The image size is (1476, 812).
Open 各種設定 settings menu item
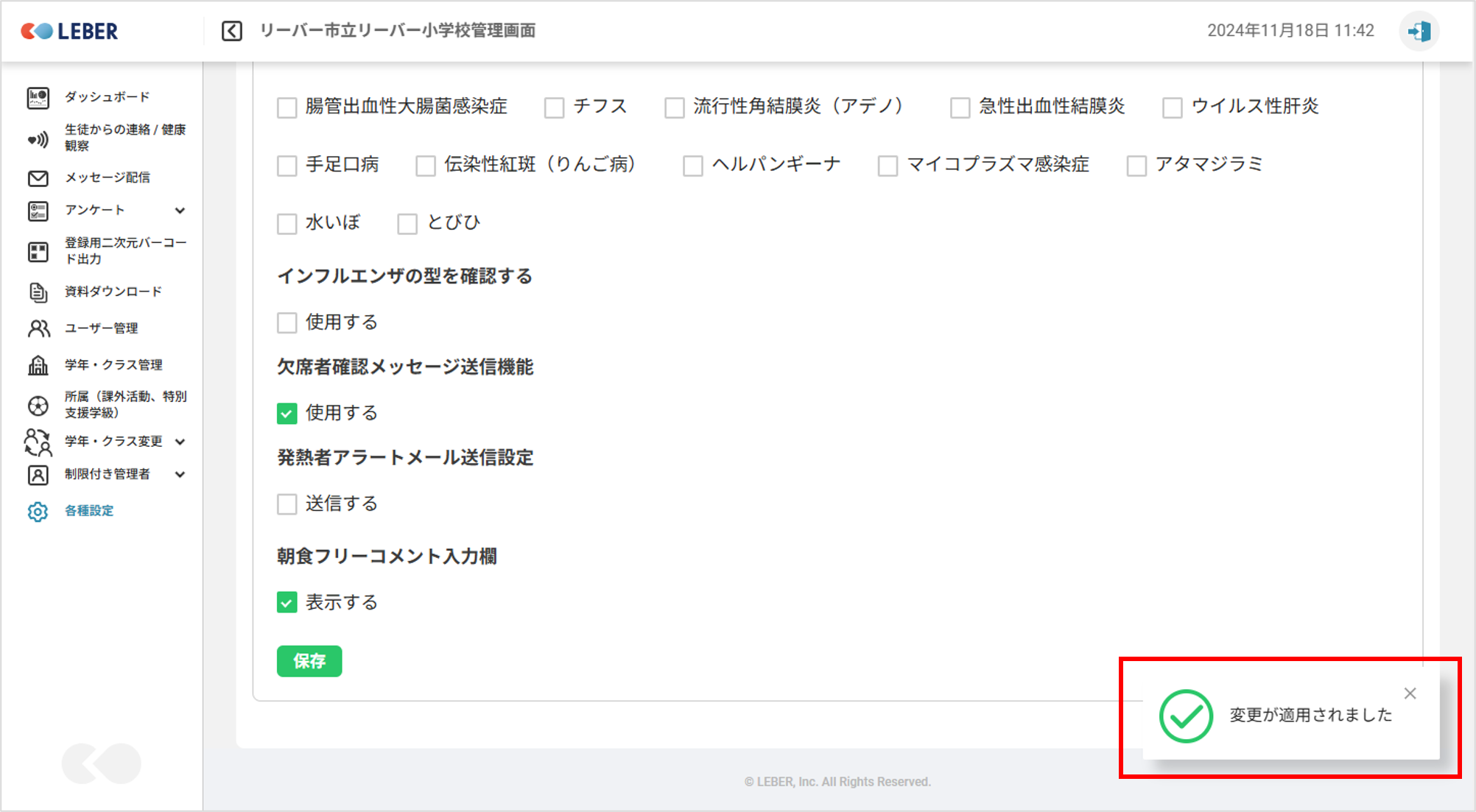pos(88,511)
